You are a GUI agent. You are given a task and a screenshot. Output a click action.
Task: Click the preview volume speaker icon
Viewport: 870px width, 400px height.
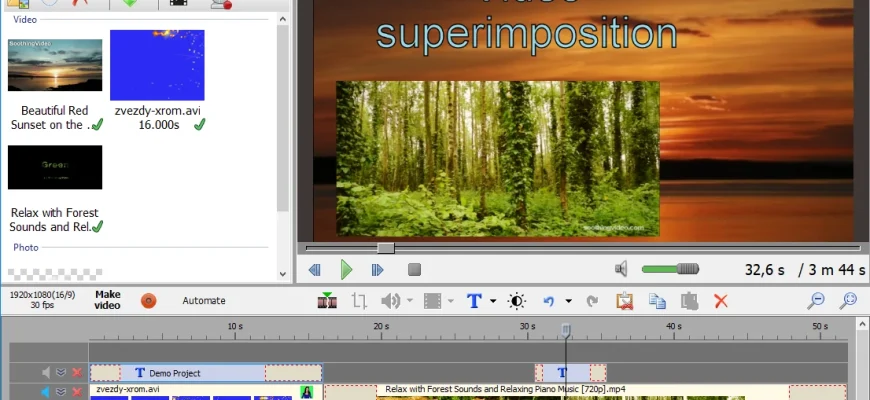click(621, 270)
